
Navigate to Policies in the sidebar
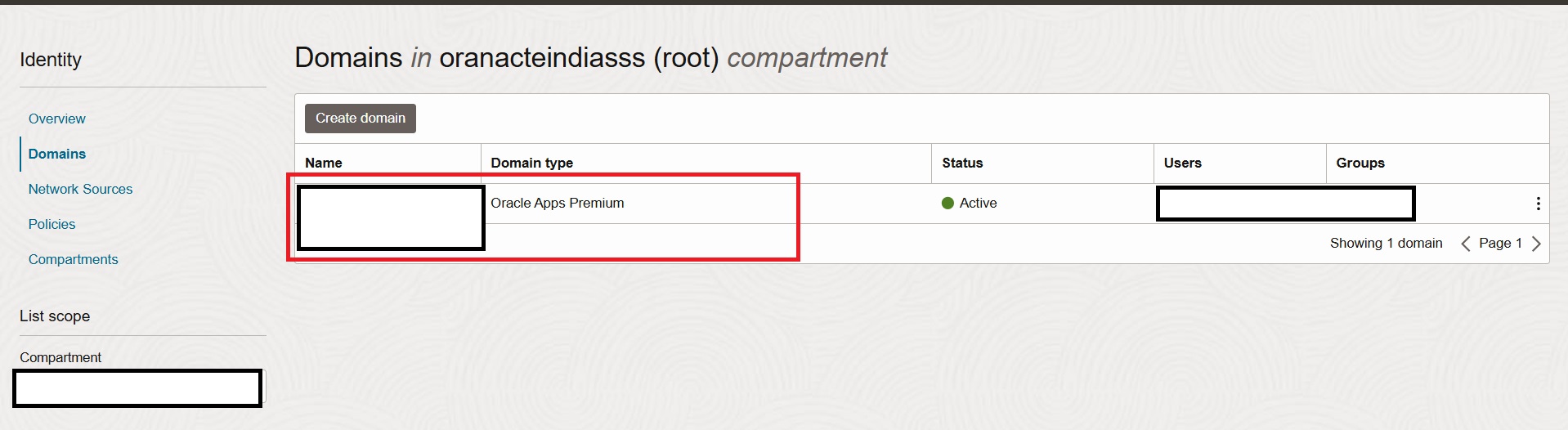pos(52,224)
